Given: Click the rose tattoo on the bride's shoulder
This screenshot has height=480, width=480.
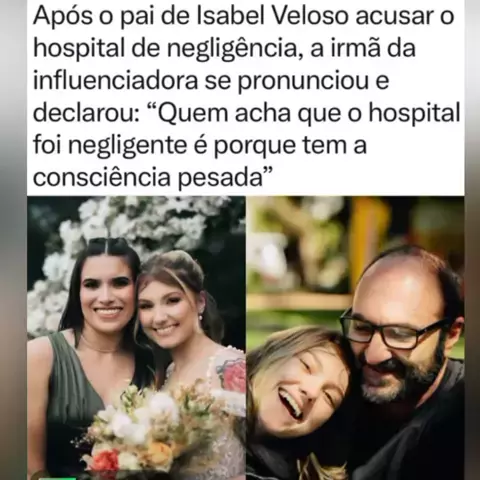Looking at the screenshot, I should click(x=231, y=371).
